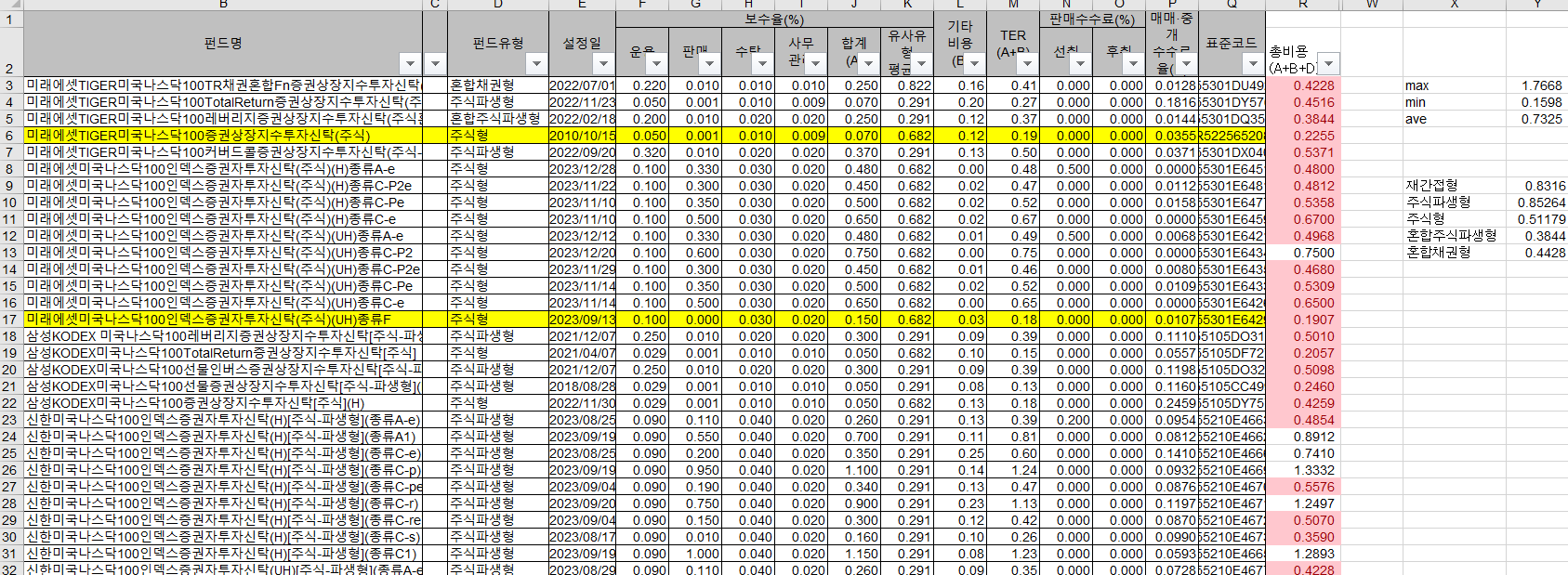Select total cost cell 0.7500
Viewport: 1568px width, 575px height.
click(1303, 253)
